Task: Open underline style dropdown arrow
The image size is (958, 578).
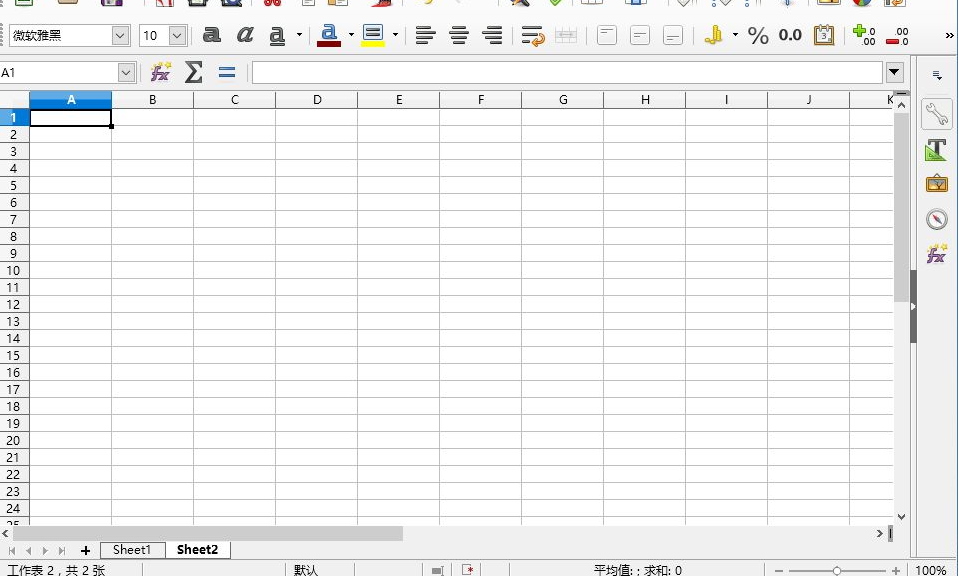Action: pyautogui.click(x=299, y=35)
